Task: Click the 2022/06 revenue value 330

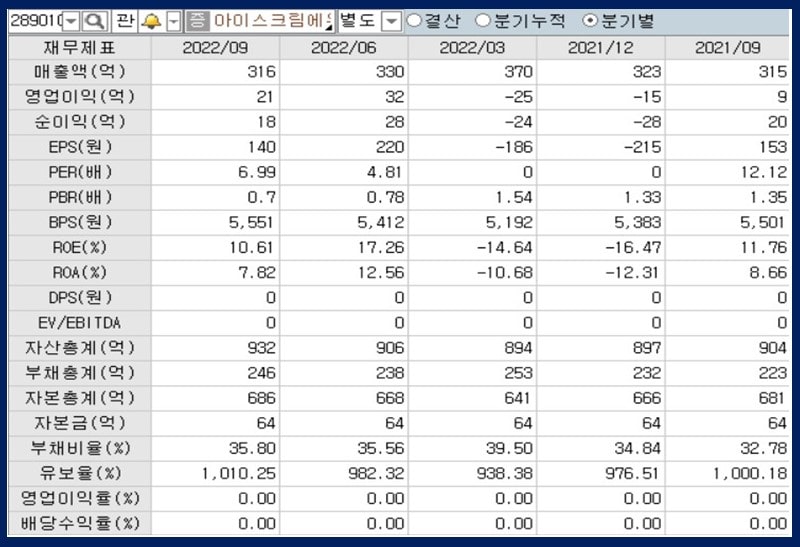Action: point(390,72)
